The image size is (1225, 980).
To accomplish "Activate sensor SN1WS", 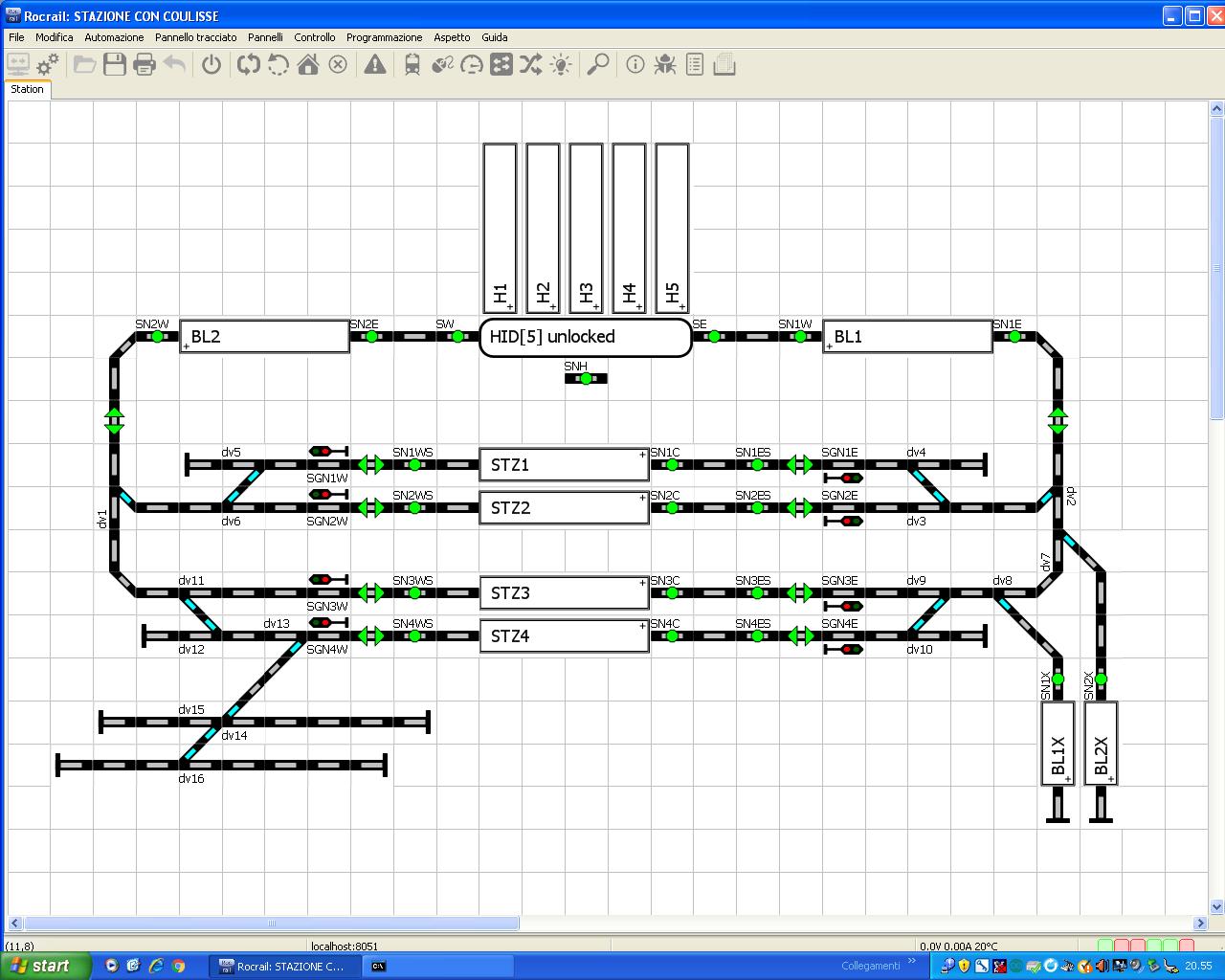I will pyautogui.click(x=414, y=465).
